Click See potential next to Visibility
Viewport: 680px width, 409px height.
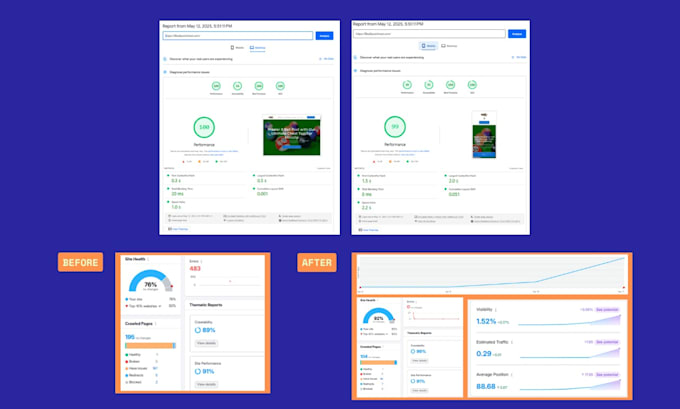607,310
